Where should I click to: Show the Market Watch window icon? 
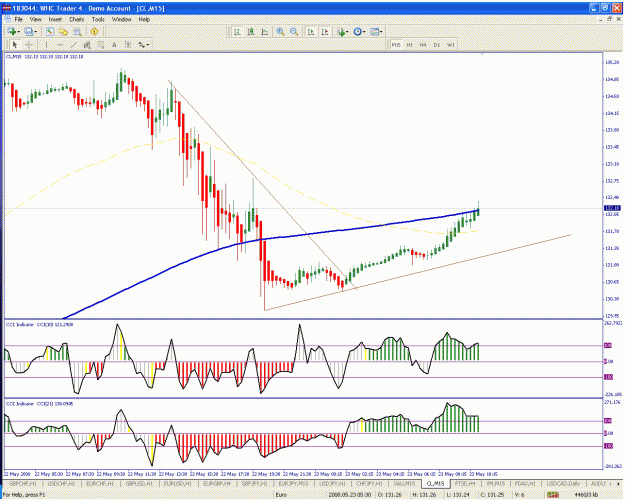coord(50,31)
